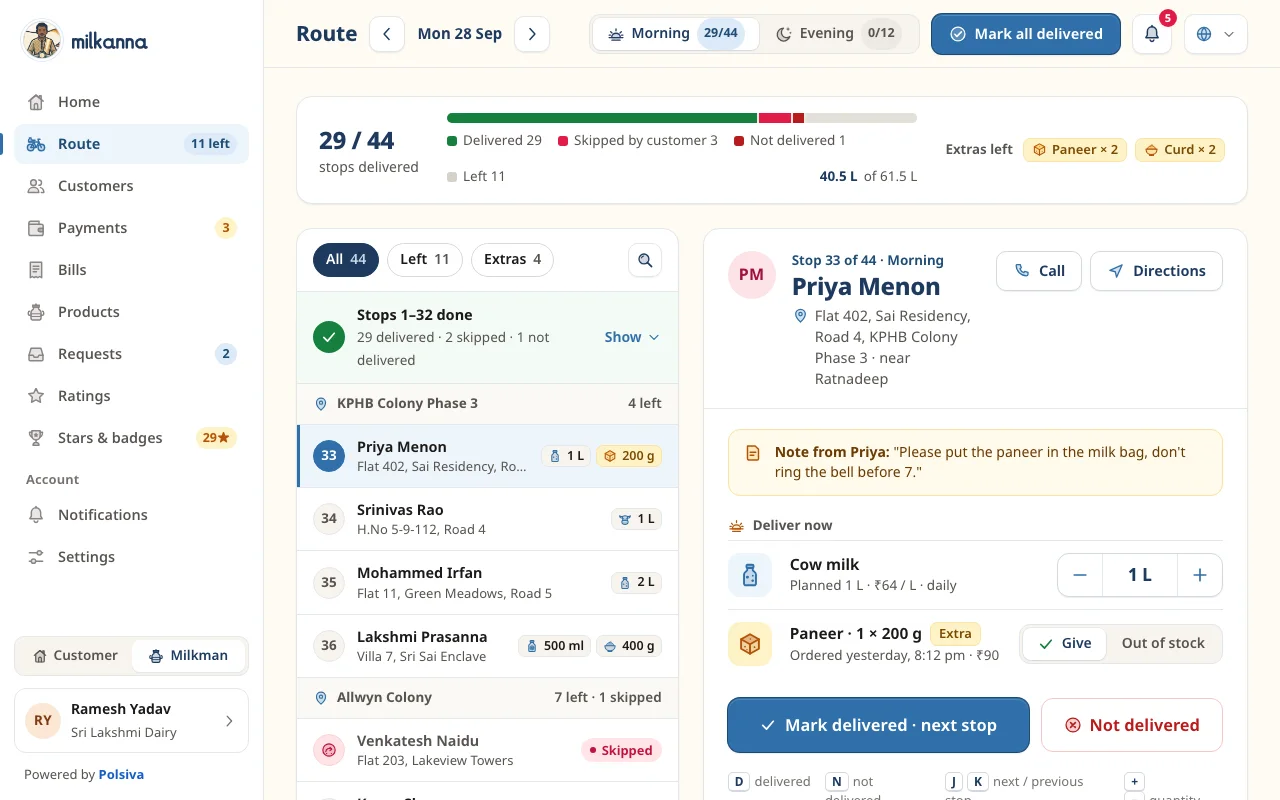Filter stops by All 44
Viewport: 1280px width, 800px height.
346,260
